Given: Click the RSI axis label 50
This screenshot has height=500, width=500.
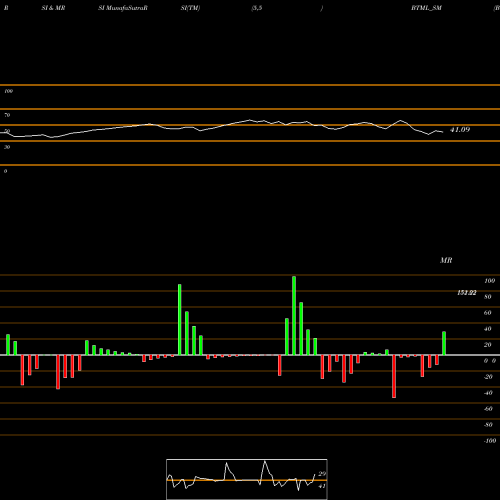Looking at the screenshot, I should pos(7,131).
